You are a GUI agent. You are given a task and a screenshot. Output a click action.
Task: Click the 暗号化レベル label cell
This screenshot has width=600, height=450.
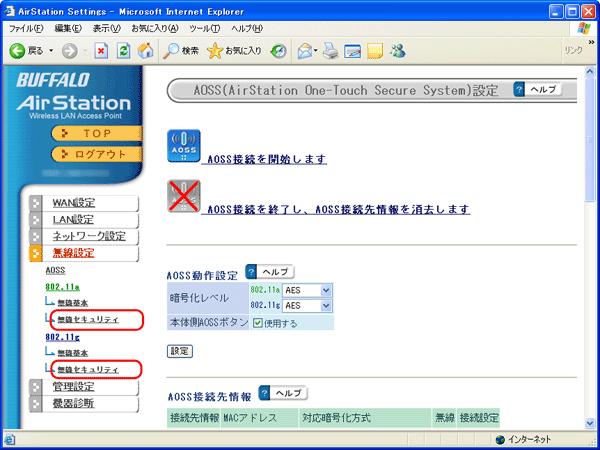pyautogui.click(x=208, y=298)
